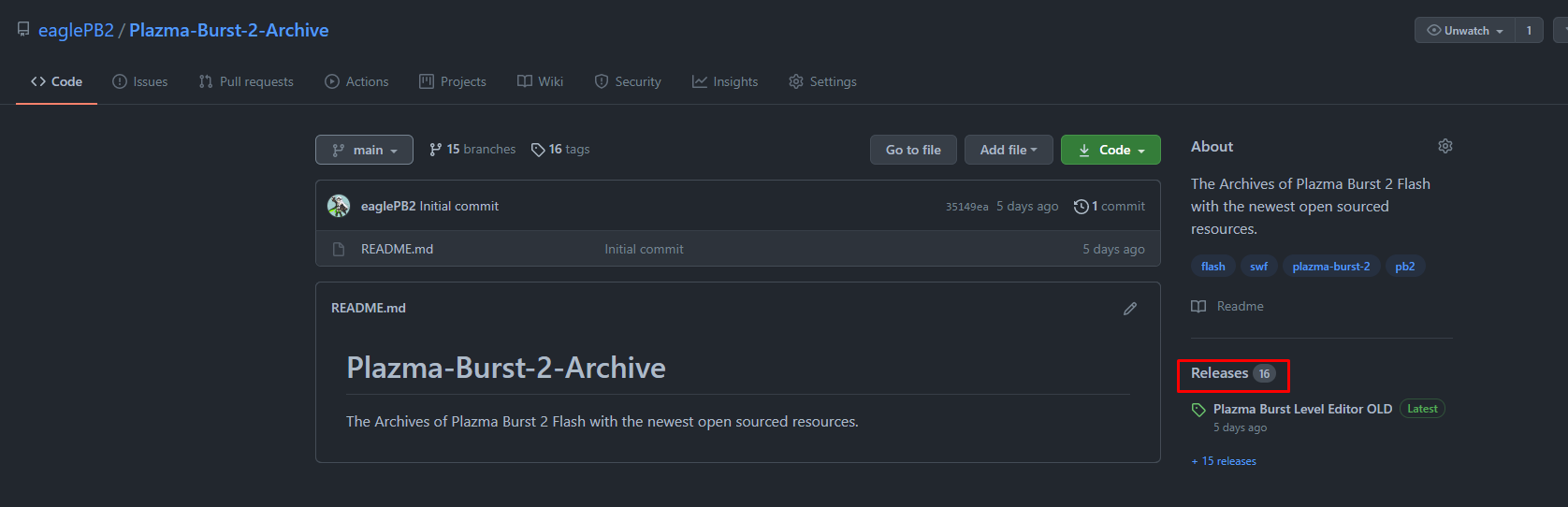Click the About section gear icon

[1445, 146]
